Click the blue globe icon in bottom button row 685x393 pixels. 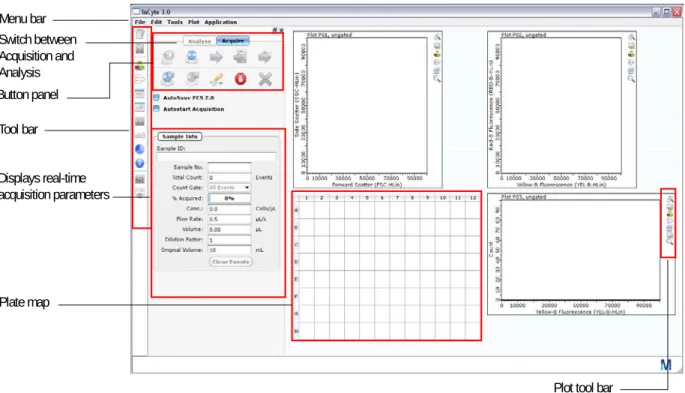pos(168,79)
